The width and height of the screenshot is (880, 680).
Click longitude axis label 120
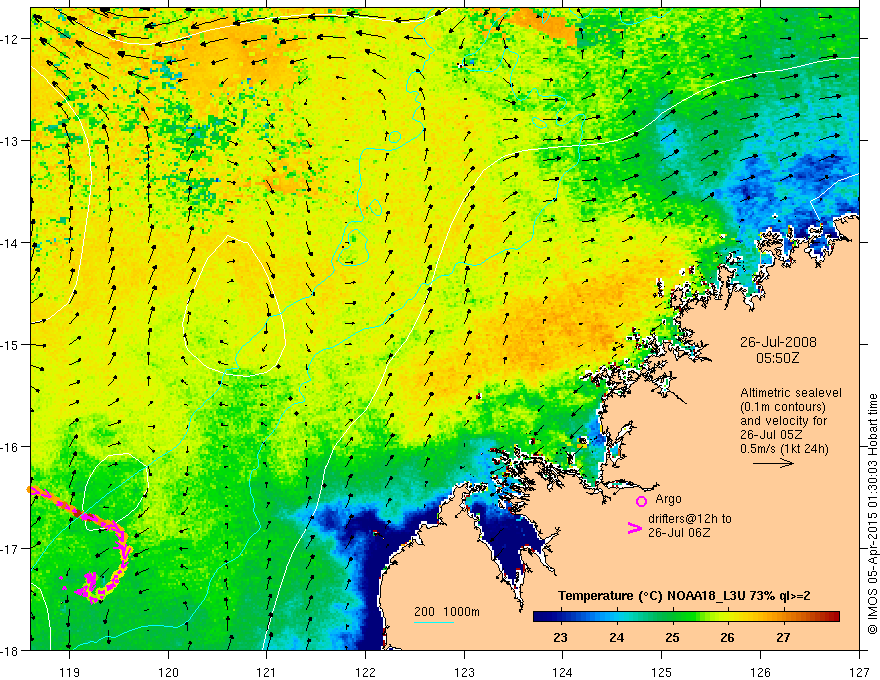pyautogui.click(x=168, y=672)
